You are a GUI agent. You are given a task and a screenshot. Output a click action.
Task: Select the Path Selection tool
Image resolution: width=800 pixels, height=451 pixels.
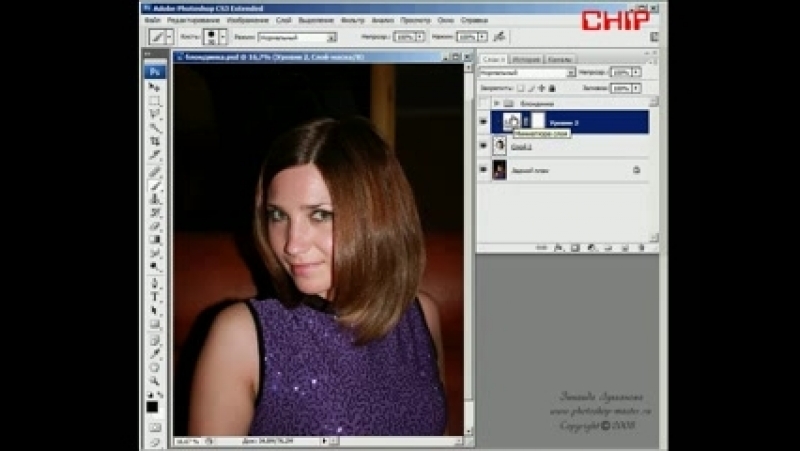click(155, 310)
